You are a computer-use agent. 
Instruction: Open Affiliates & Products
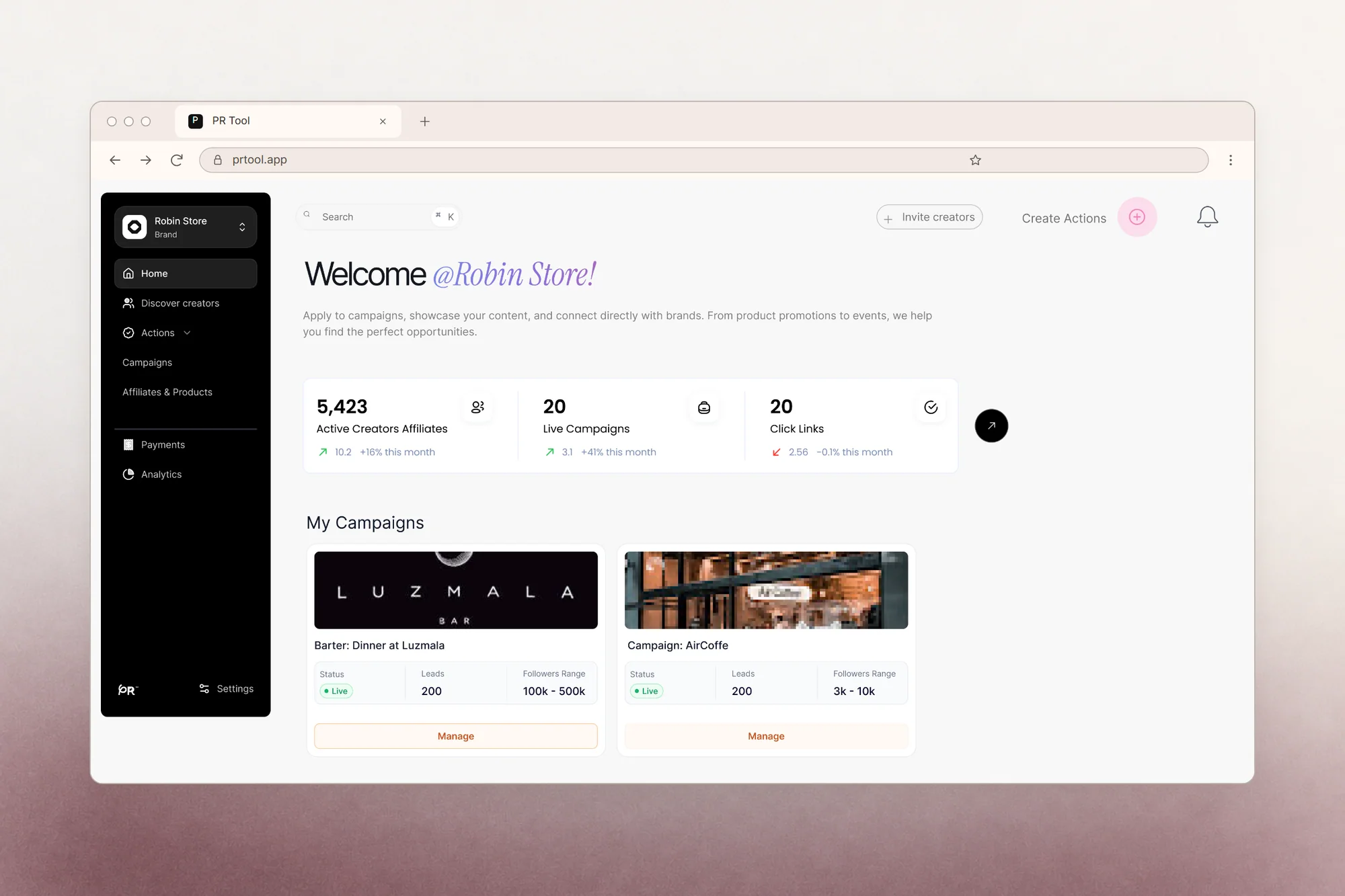[167, 392]
